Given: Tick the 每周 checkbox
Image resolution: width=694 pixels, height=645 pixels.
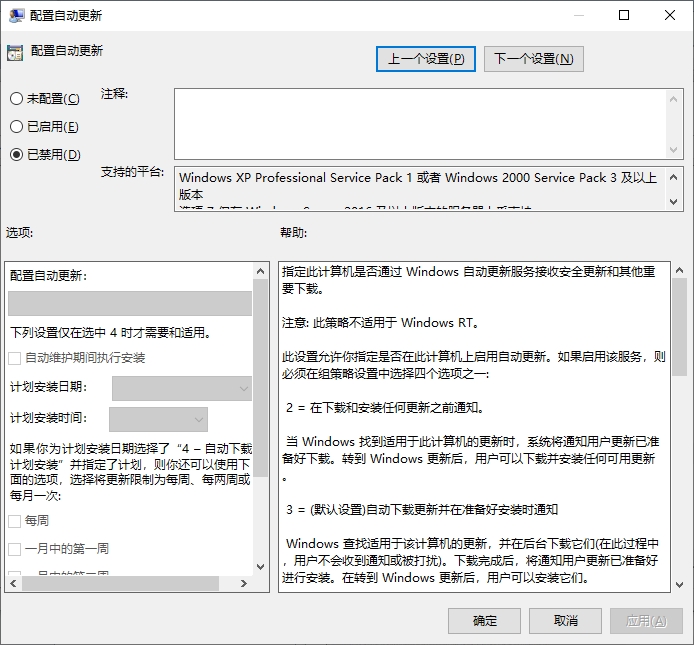Looking at the screenshot, I should [x=14, y=521].
